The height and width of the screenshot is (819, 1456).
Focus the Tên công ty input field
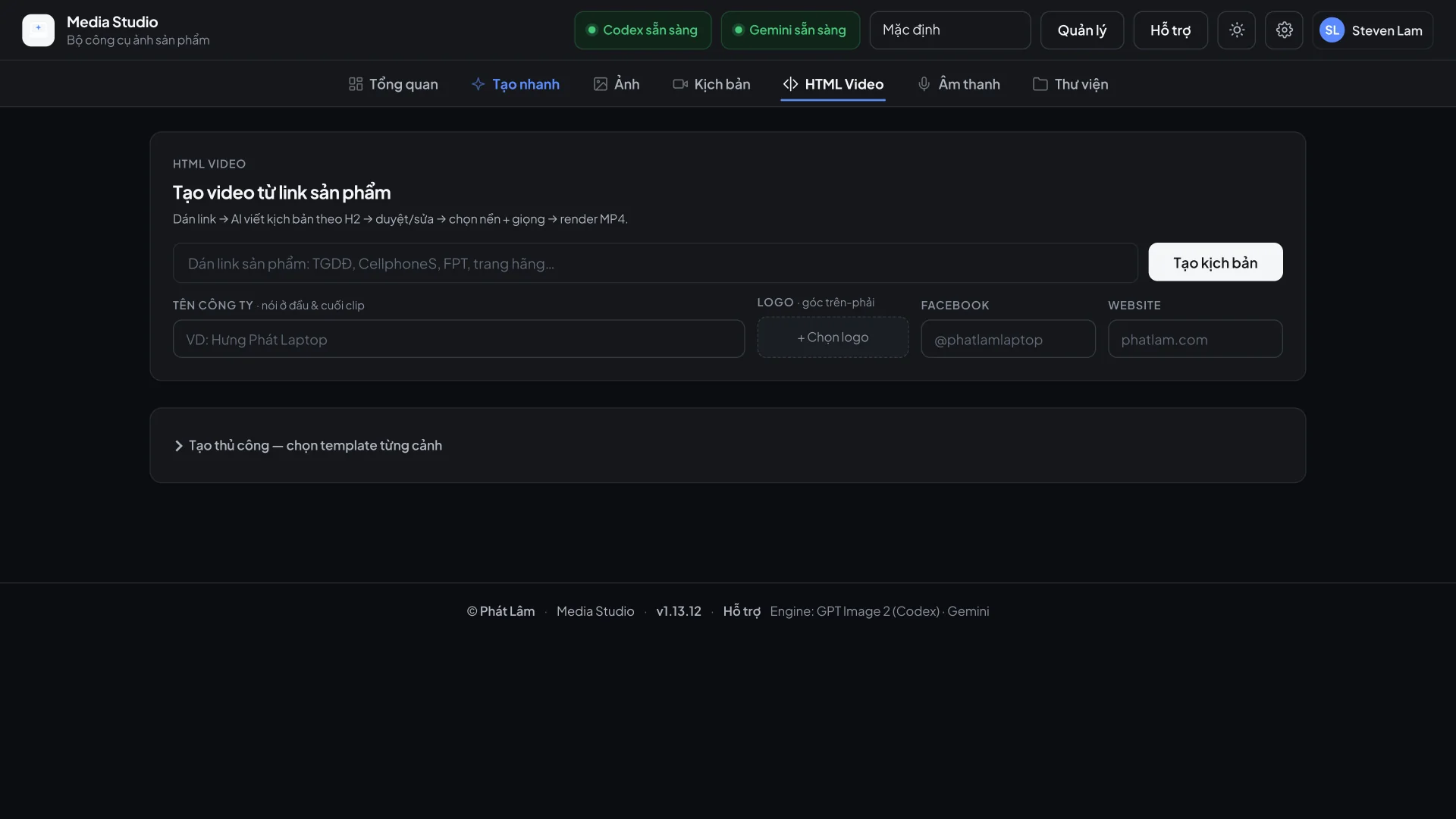point(459,339)
